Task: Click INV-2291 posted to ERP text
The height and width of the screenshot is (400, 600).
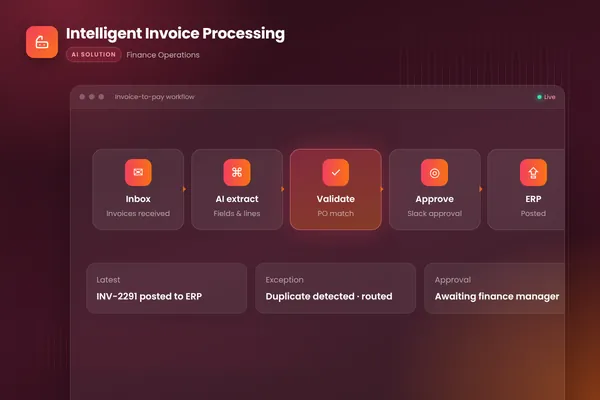Action: point(149,297)
